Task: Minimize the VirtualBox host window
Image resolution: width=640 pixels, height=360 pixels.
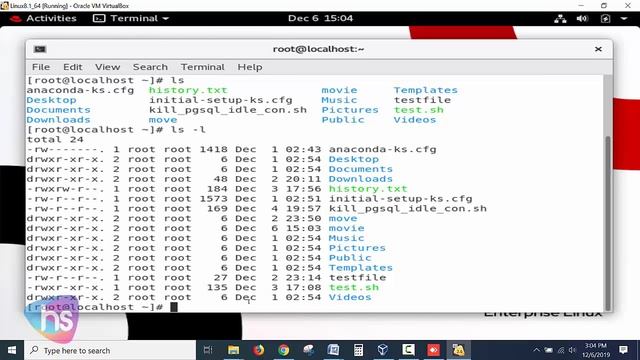Action: (x=581, y=5)
